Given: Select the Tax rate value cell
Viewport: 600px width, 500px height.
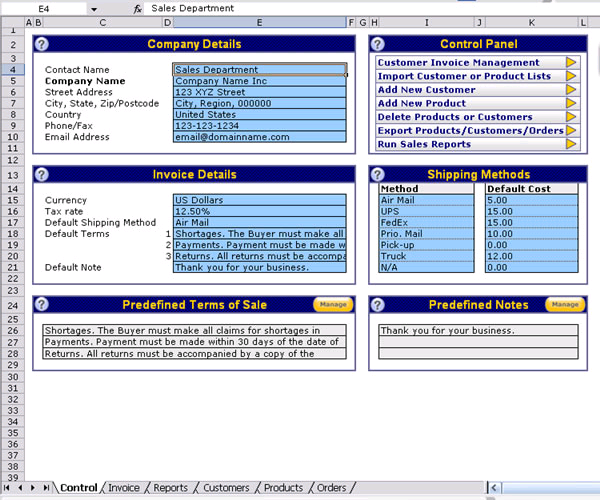Looking at the screenshot, I should pos(259,211).
